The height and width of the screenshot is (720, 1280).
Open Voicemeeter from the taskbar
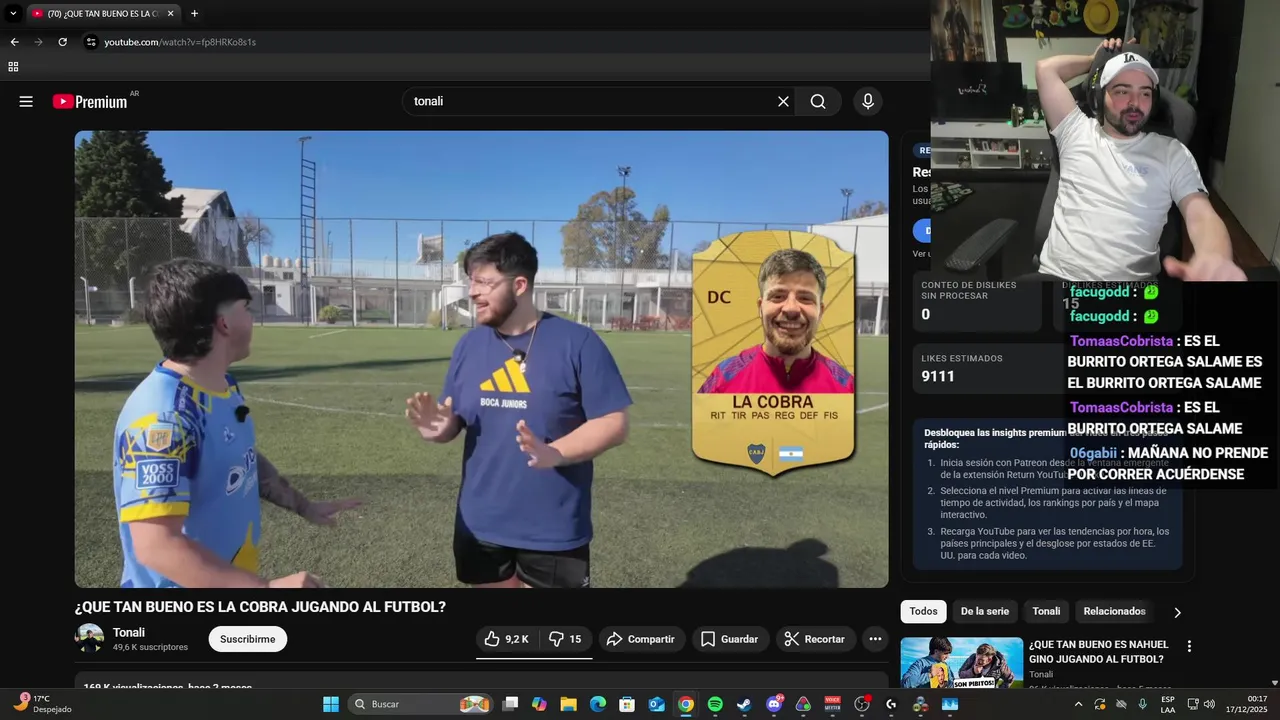(832, 704)
